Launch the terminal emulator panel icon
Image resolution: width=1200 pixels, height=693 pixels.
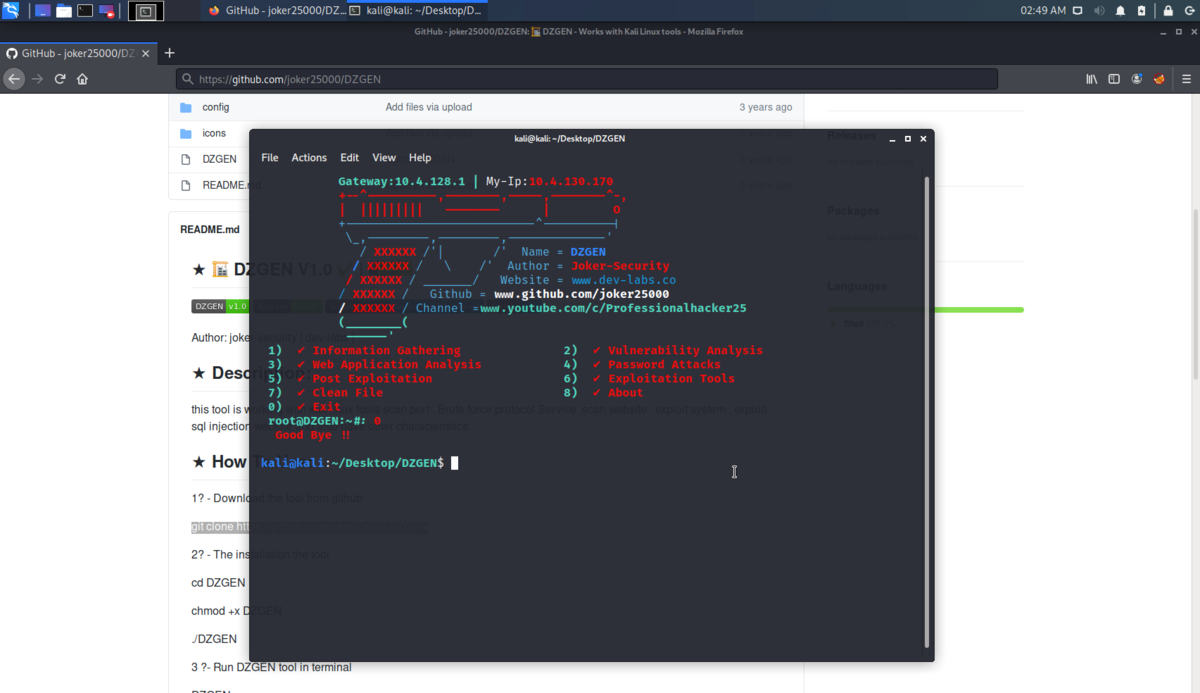[x=85, y=11]
